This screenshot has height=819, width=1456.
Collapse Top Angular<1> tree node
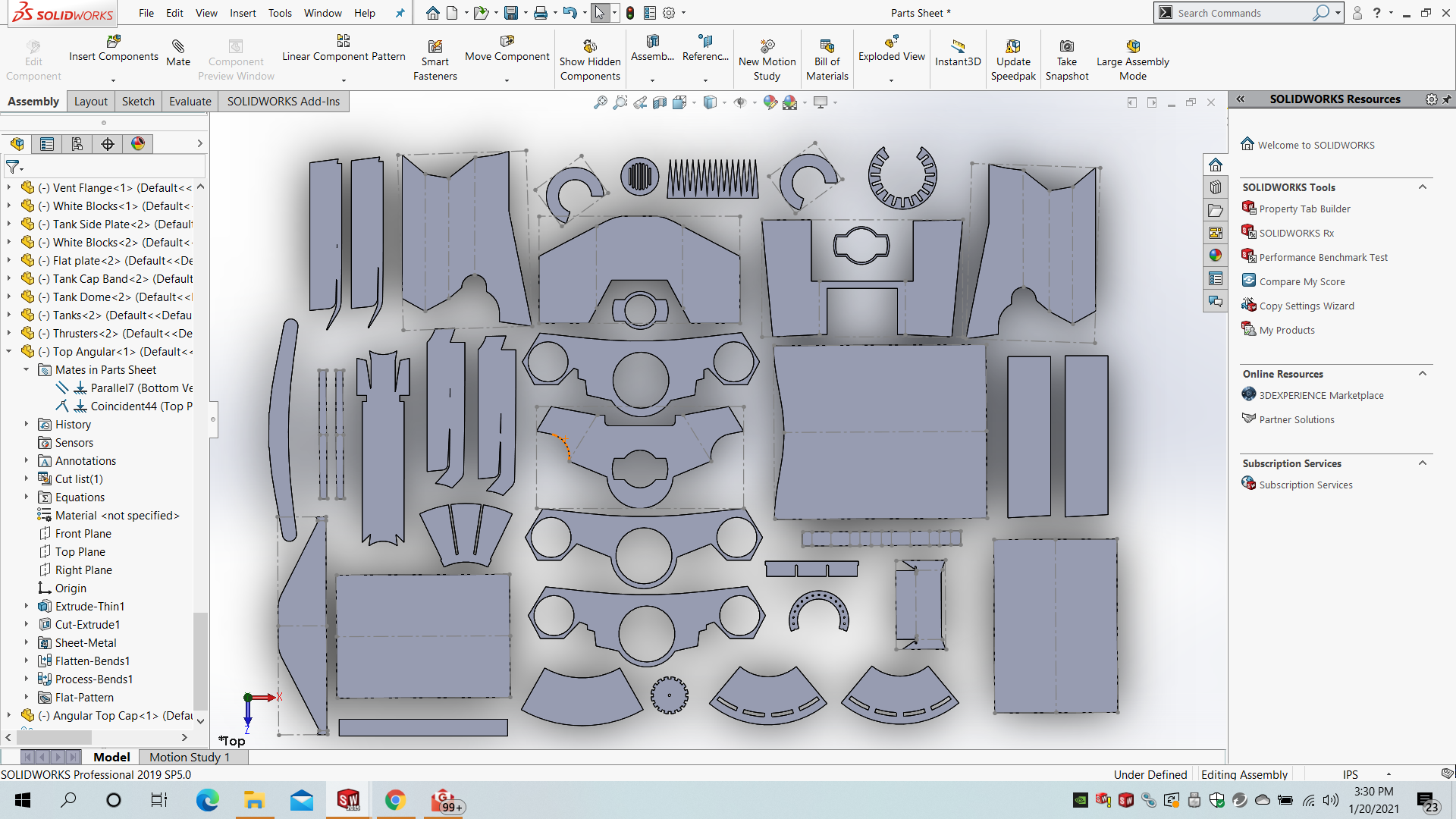[8, 351]
